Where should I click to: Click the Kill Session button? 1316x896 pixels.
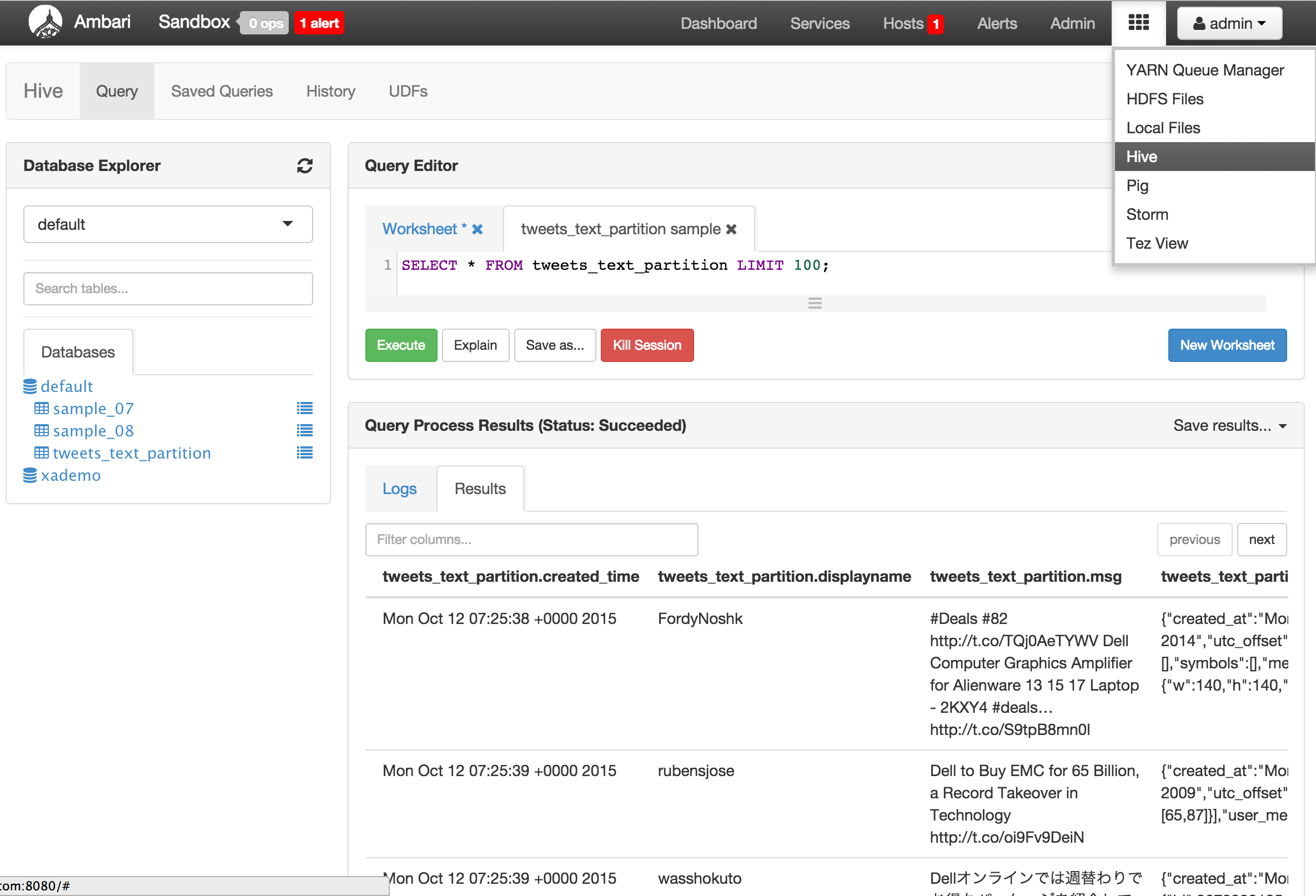647,345
